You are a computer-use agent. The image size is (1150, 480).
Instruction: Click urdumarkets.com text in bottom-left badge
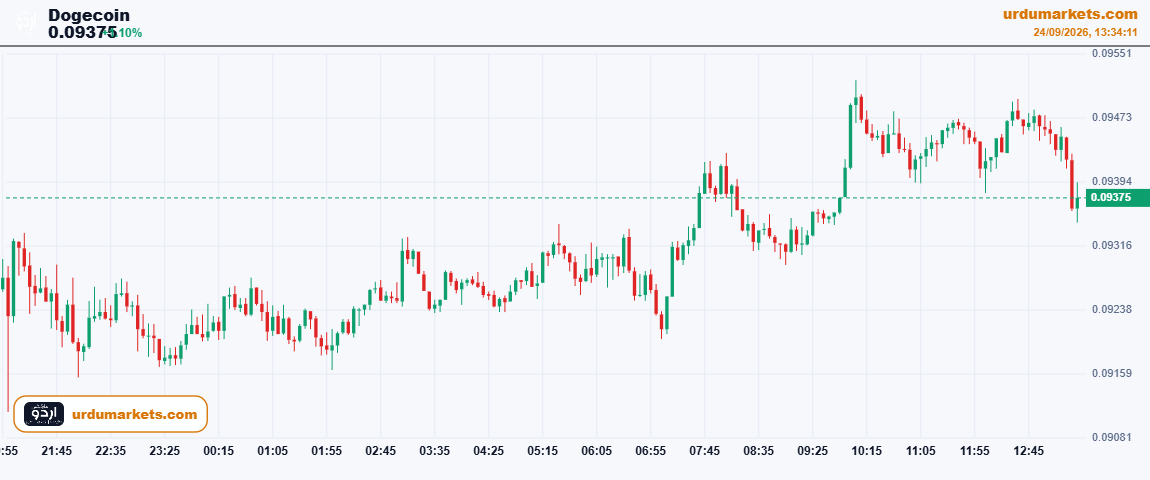(x=134, y=415)
